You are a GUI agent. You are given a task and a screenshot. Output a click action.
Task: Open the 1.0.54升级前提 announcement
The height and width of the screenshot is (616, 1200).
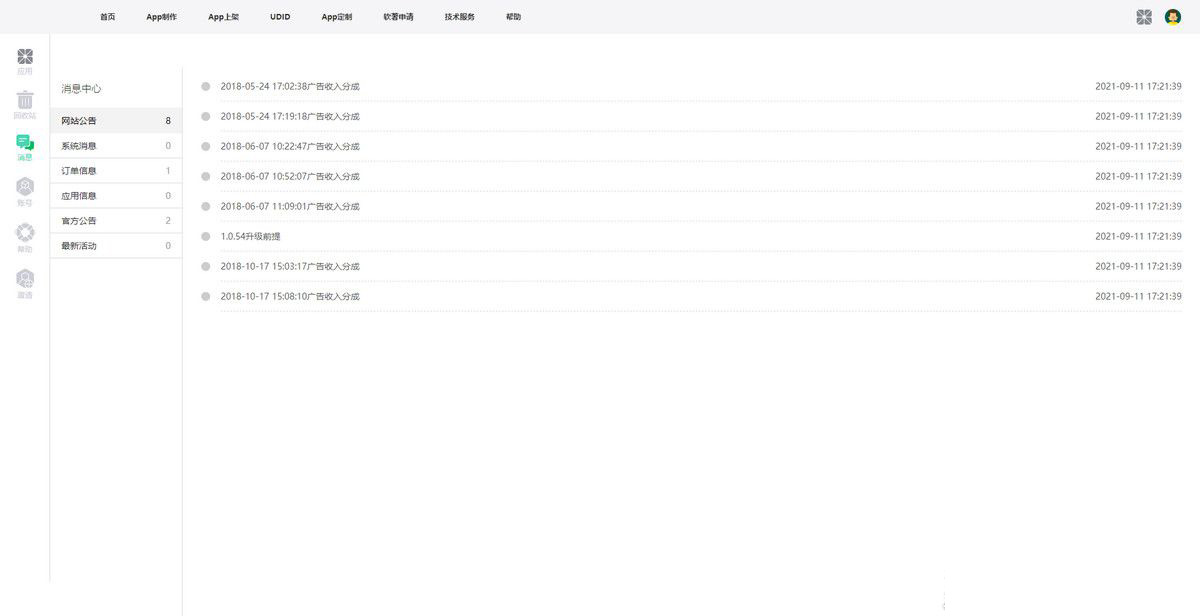pos(251,237)
